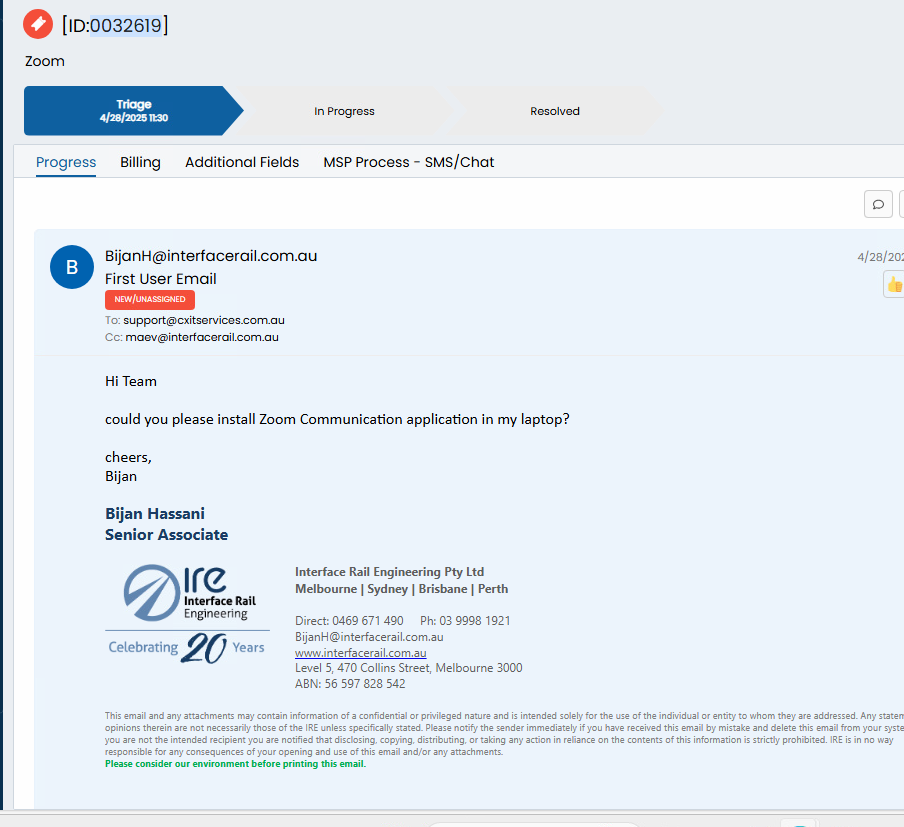The image size is (904, 827).
Task: Click the BijanH email address in the signature
Action: [369, 637]
